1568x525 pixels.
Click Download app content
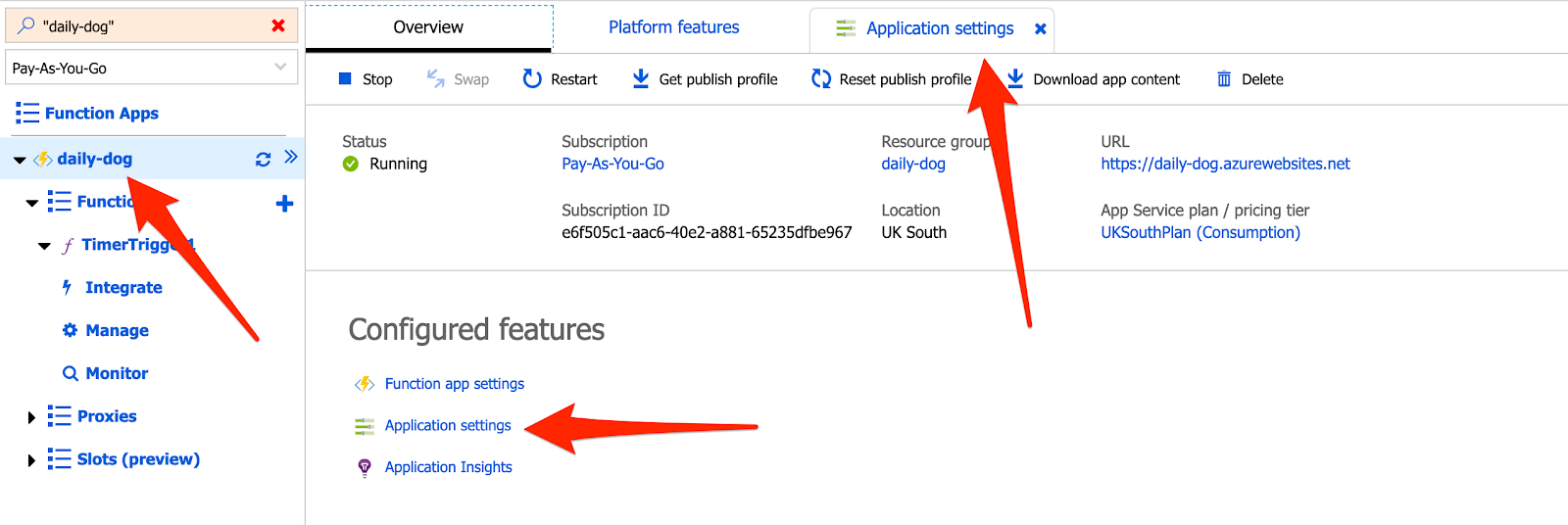[1094, 79]
